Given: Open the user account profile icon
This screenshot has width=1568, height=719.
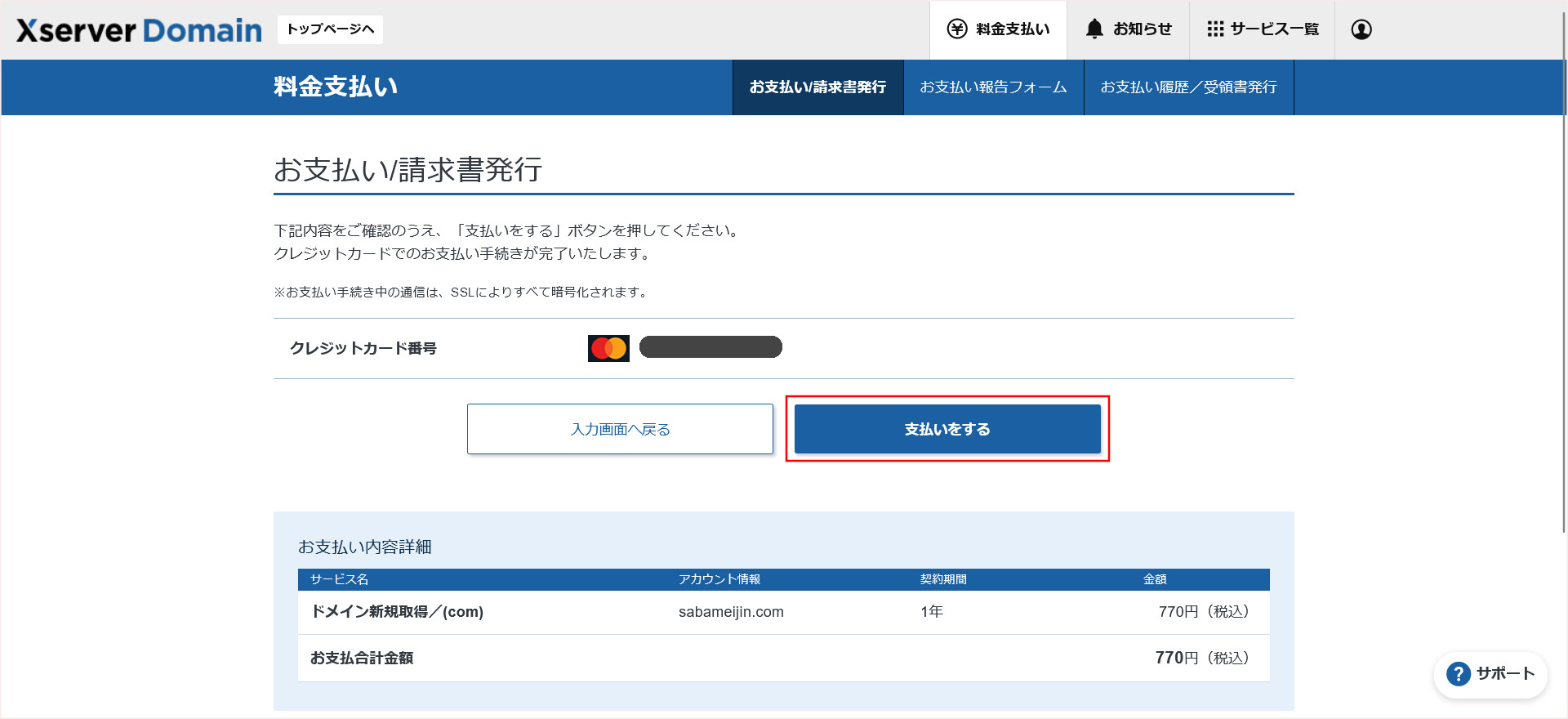Looking at the screenshot, I should (1361, 29).
